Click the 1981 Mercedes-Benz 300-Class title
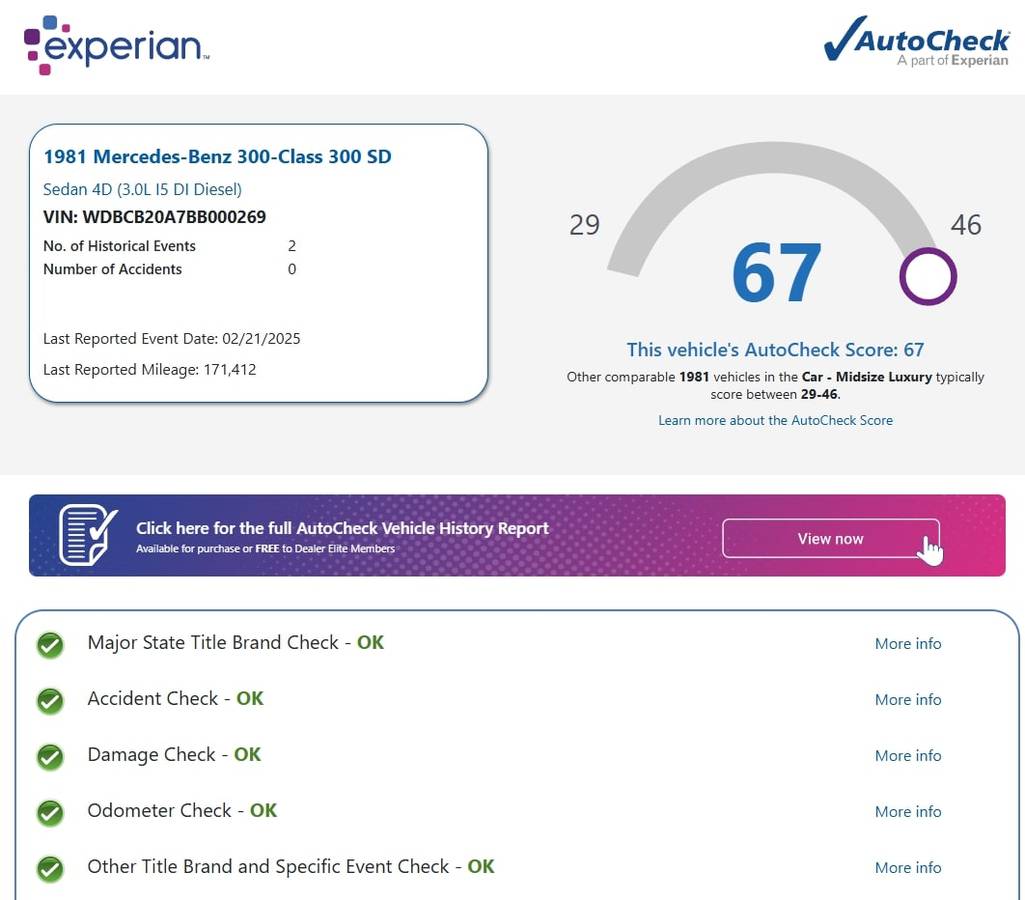The width and height of the screenshot is (1025, 900). pos(217,156)
